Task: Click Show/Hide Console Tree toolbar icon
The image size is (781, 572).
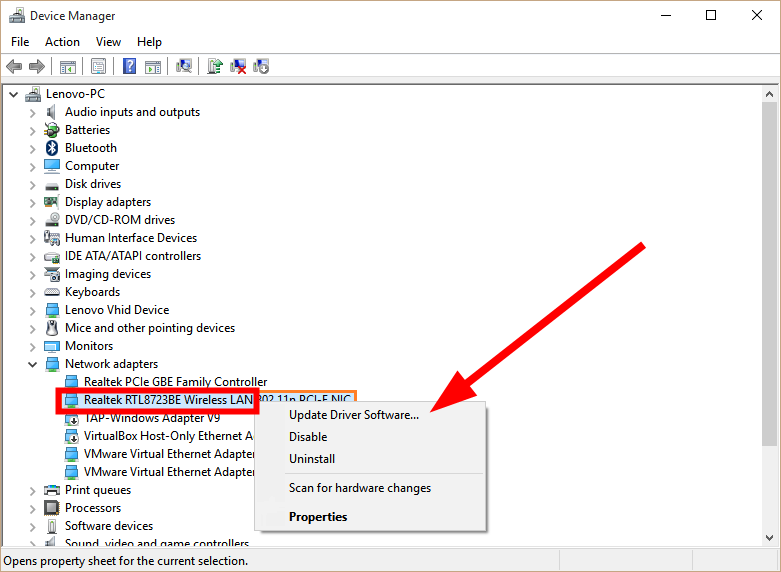Action: coord(68,66)
